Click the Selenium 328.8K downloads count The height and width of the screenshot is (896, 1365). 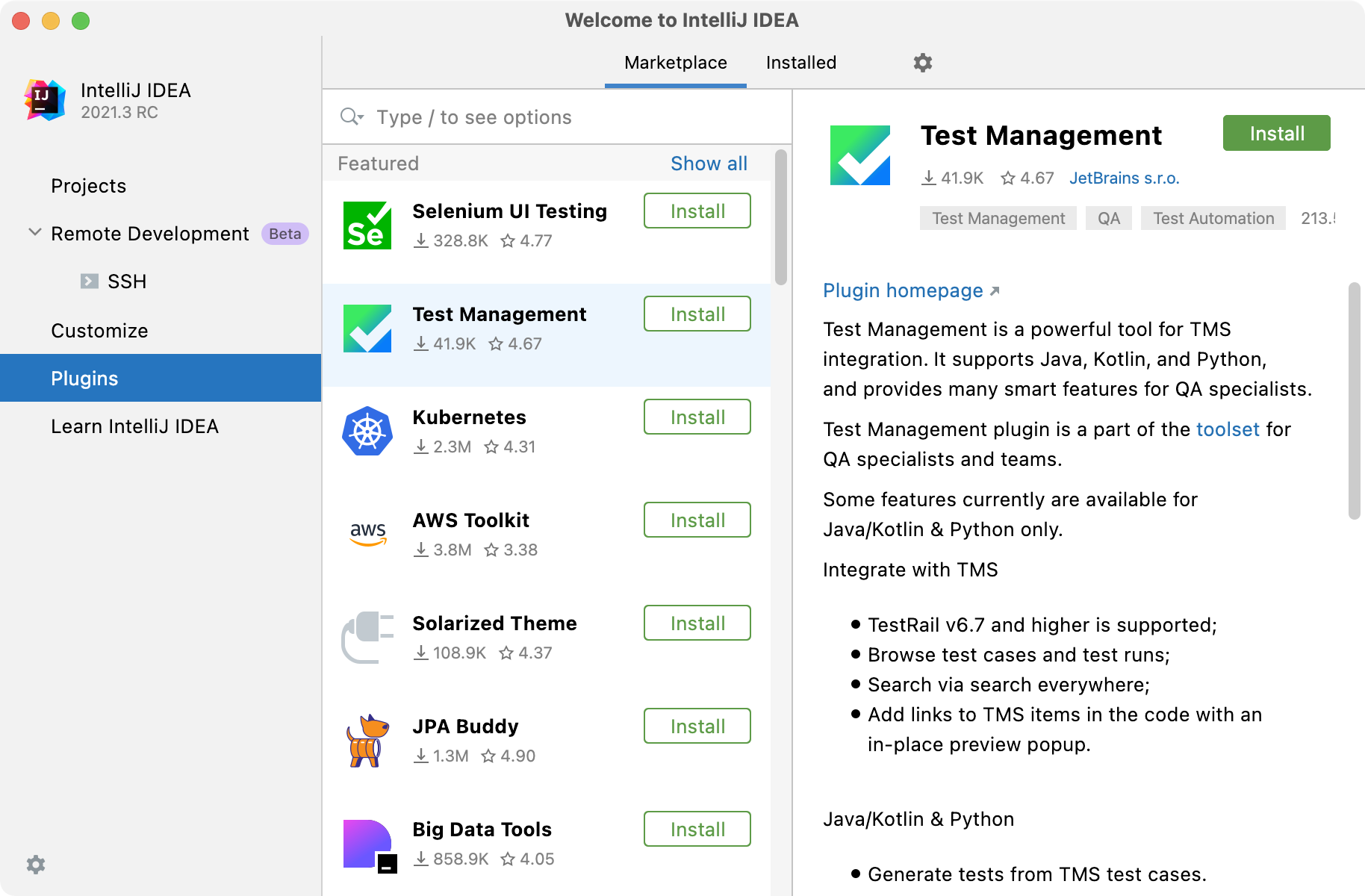pyautogui.click(x=451, y=240)
